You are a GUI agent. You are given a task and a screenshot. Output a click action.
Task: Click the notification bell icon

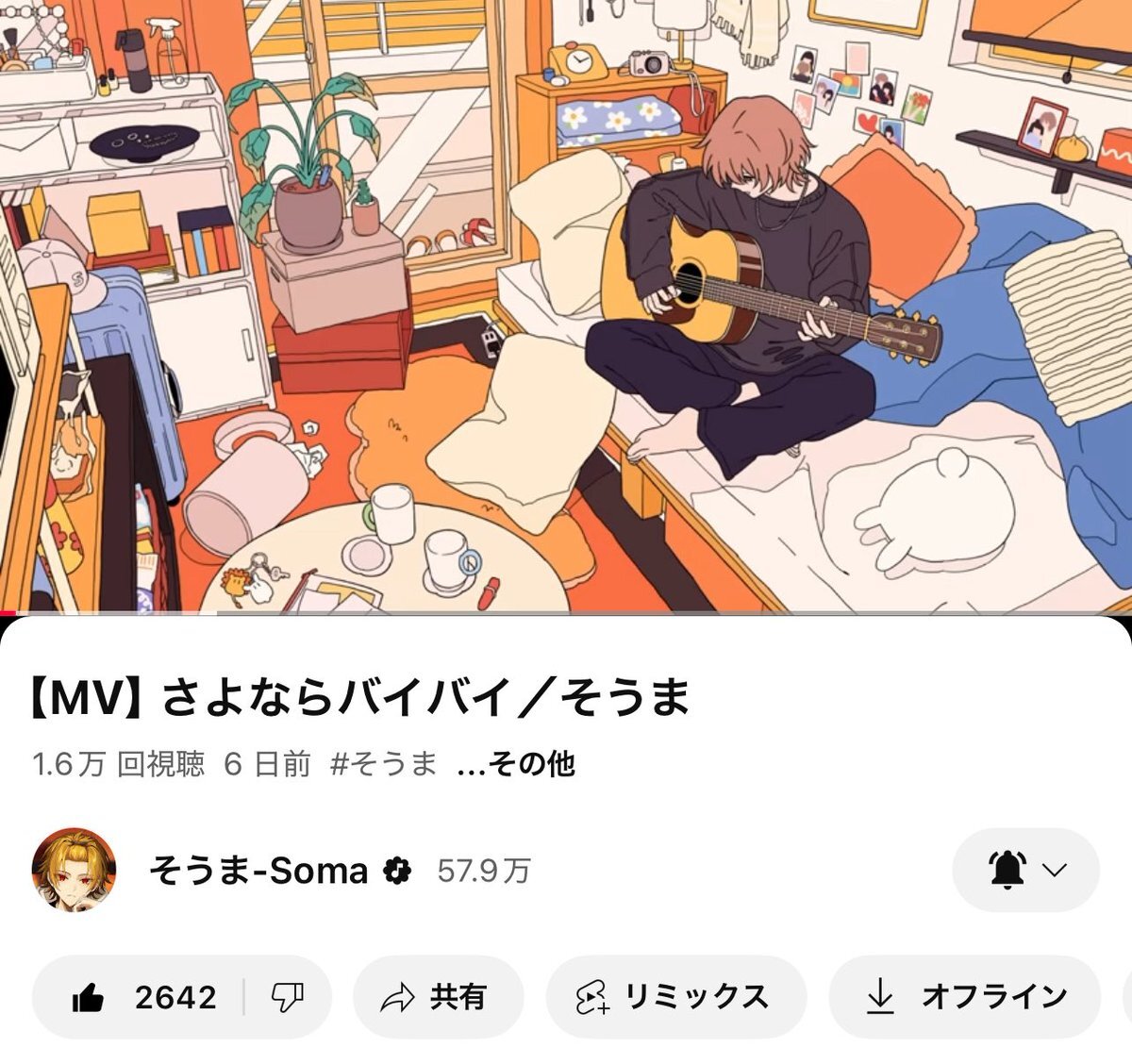tap(1007, 869)
